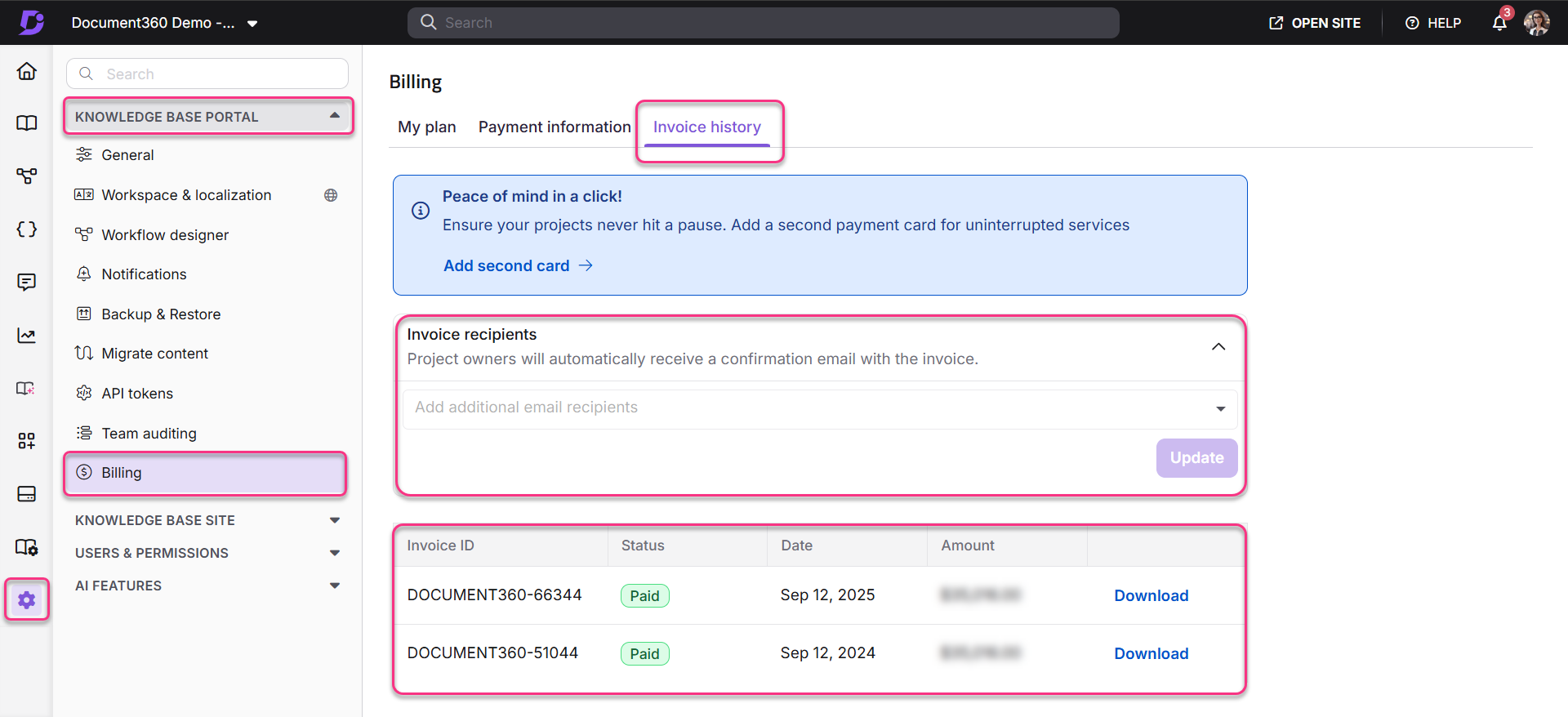Expand the Knowledge Base Site section
Screen dimensions: 1568x717
[x=335, y=520]
